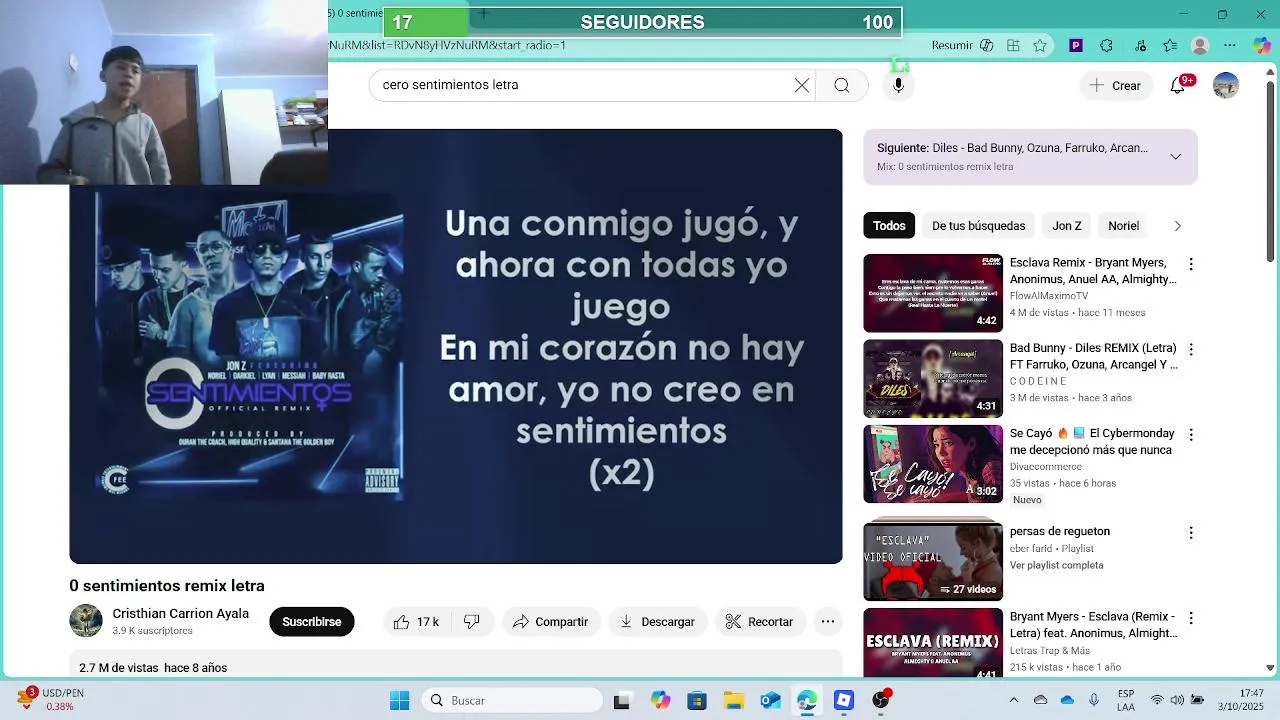The width and height of the screenshot is (1280, 720).
Task: Expand the Siguiente mix playlist panel
Action: pos(1175,157)
